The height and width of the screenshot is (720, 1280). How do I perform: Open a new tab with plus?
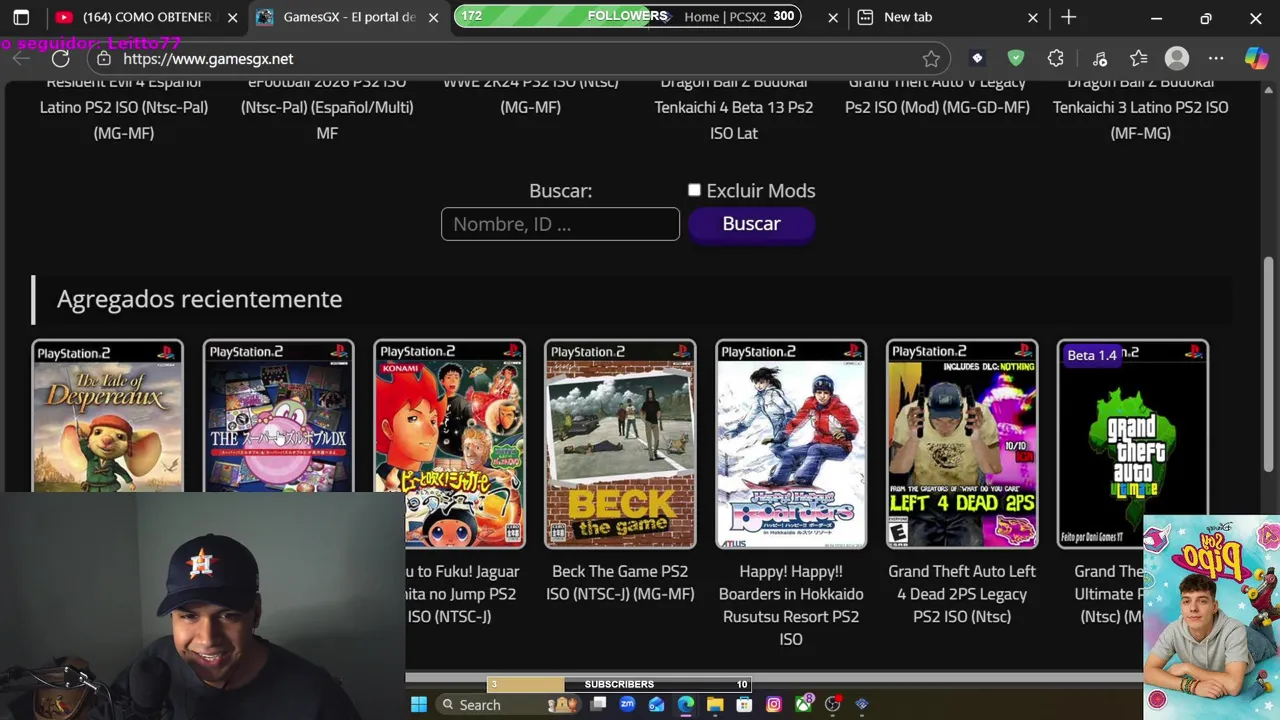(x=1069, y=17)
